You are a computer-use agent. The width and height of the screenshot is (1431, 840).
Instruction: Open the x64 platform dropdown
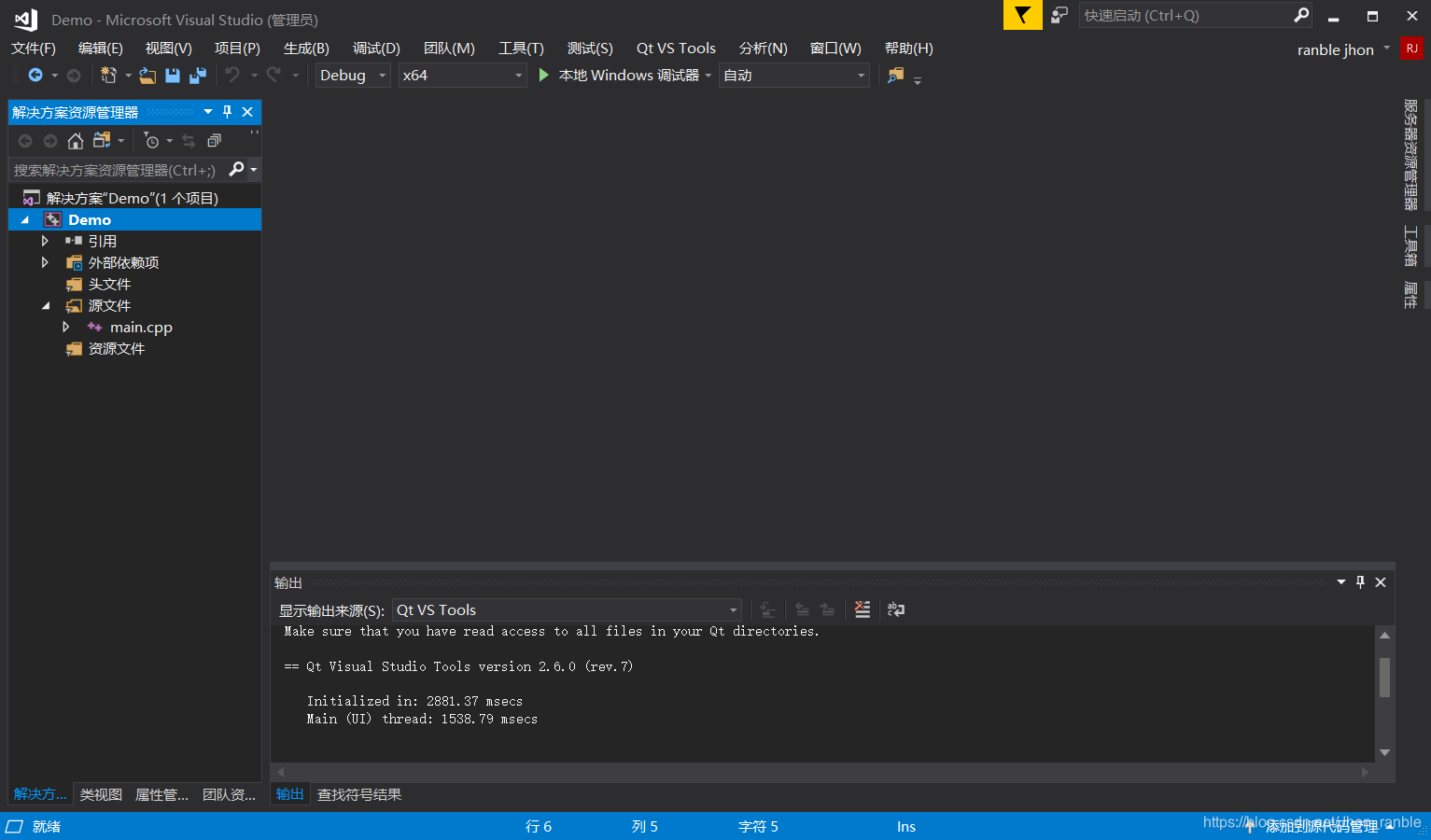click(463, 76)
